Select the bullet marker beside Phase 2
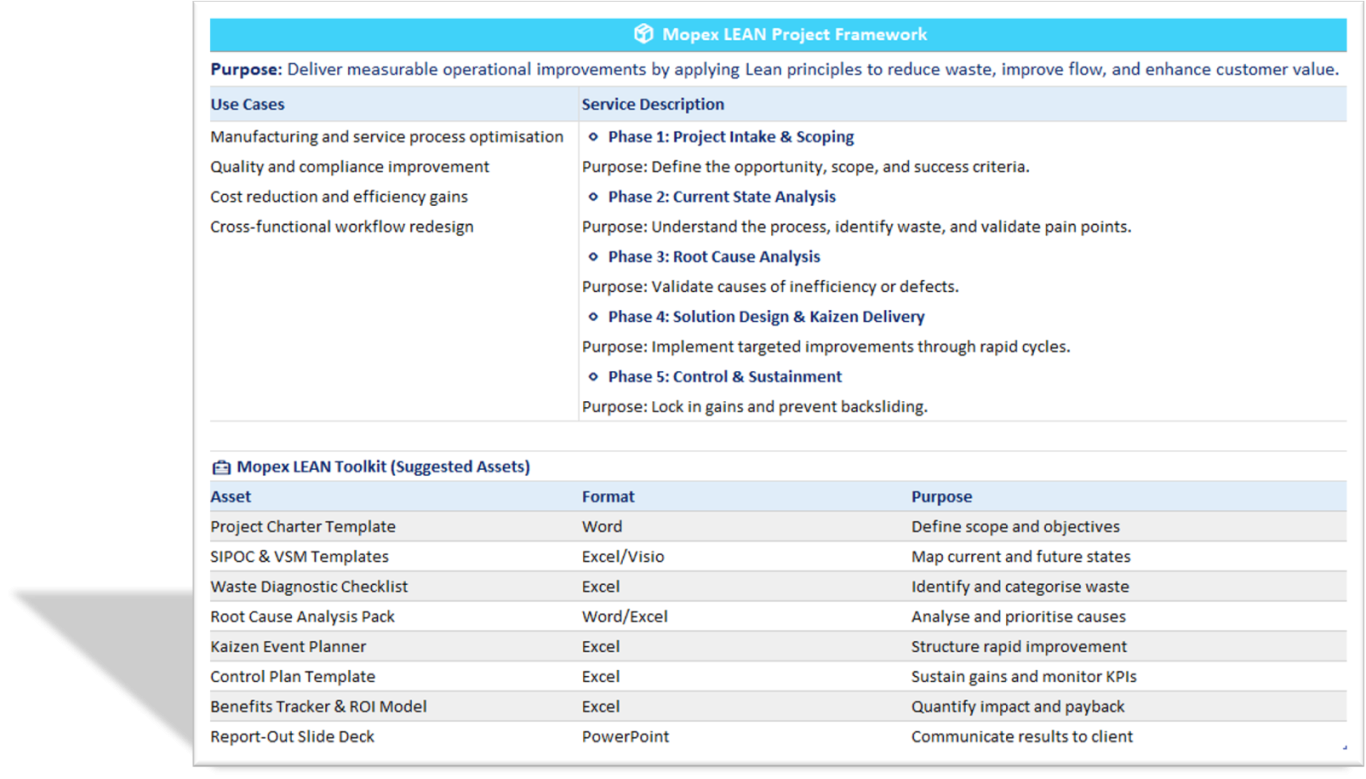The image size is (1366, 779). click(594, 197)
